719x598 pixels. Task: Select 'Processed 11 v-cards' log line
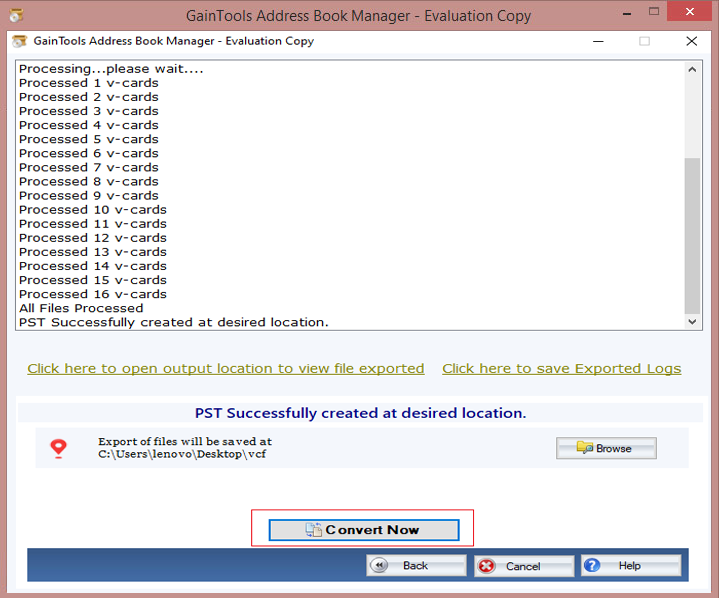(x=93, y=224)
